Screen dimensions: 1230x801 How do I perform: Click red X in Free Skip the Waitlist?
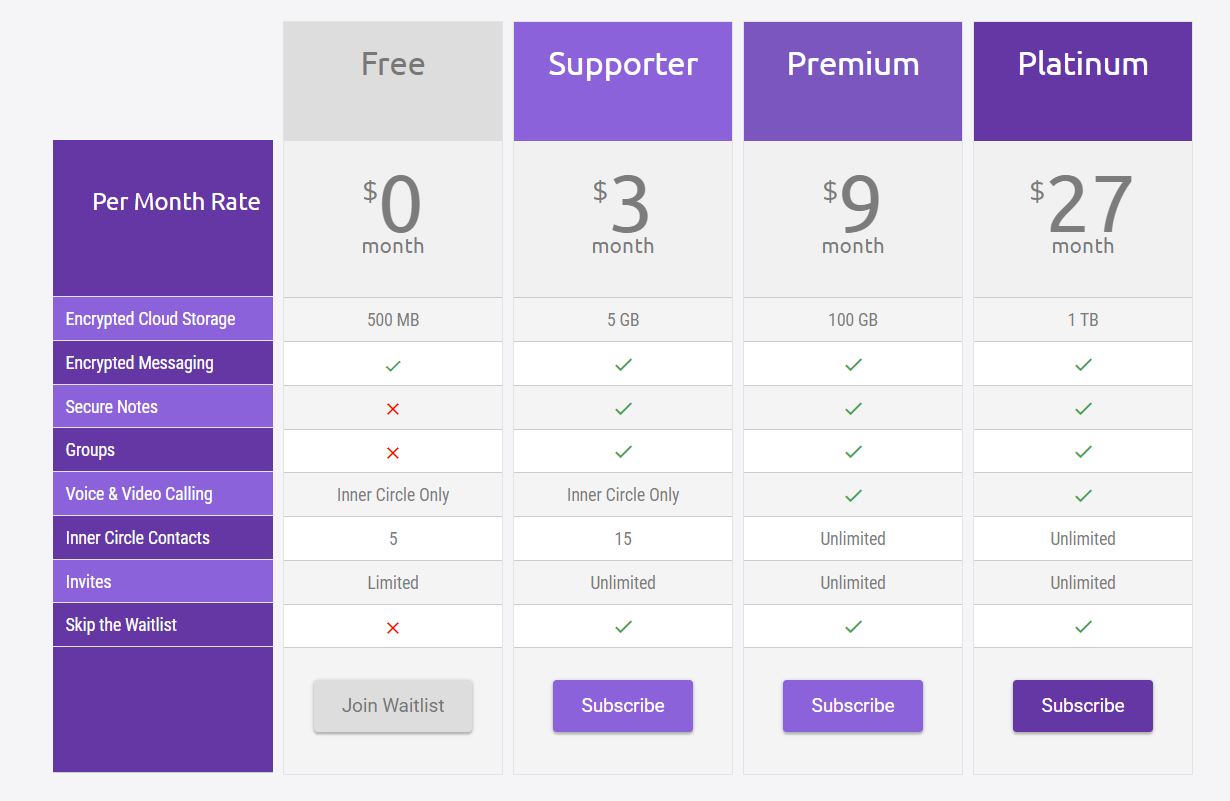393,628
